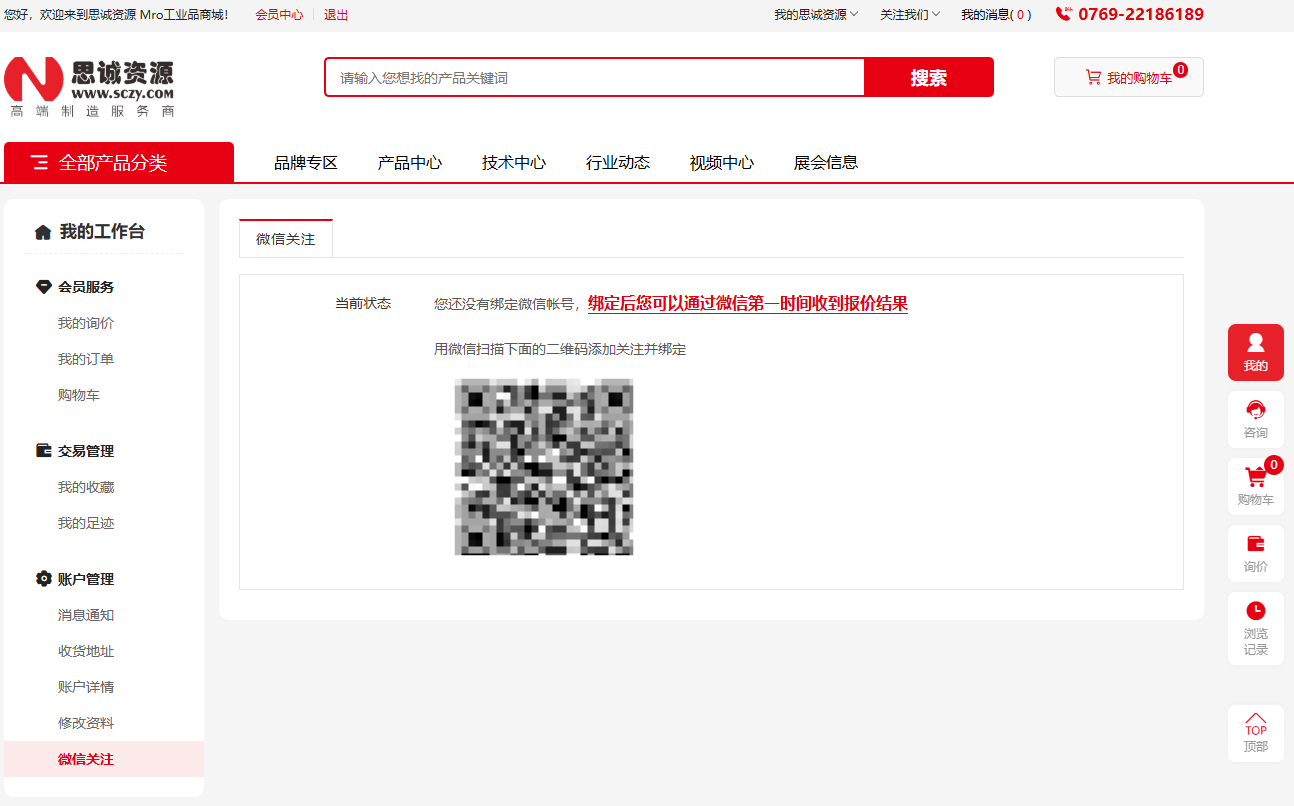Click the 我的 user icon in right sidebar
The height and width of the screenshot is (806, 1294).
pos(1255,351)
